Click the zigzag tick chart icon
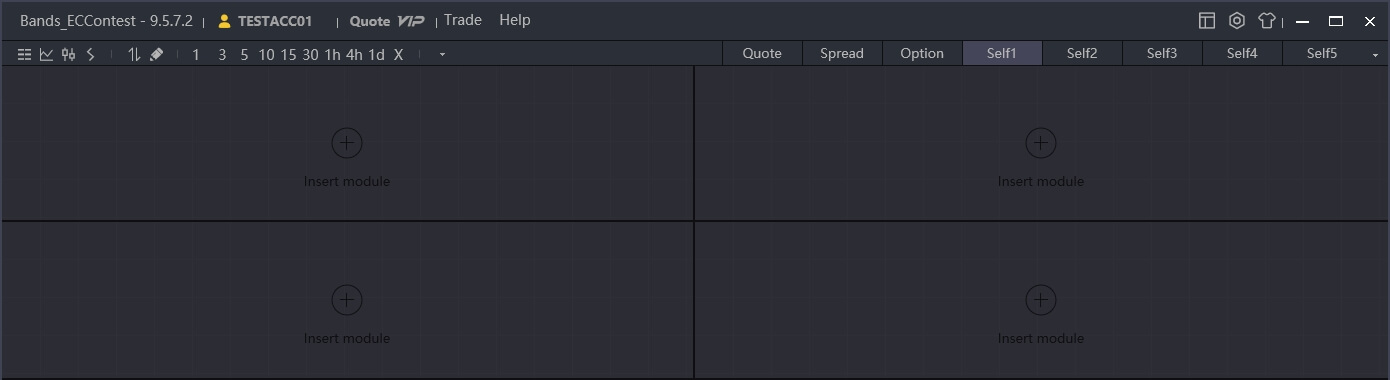 coord(90,55)
